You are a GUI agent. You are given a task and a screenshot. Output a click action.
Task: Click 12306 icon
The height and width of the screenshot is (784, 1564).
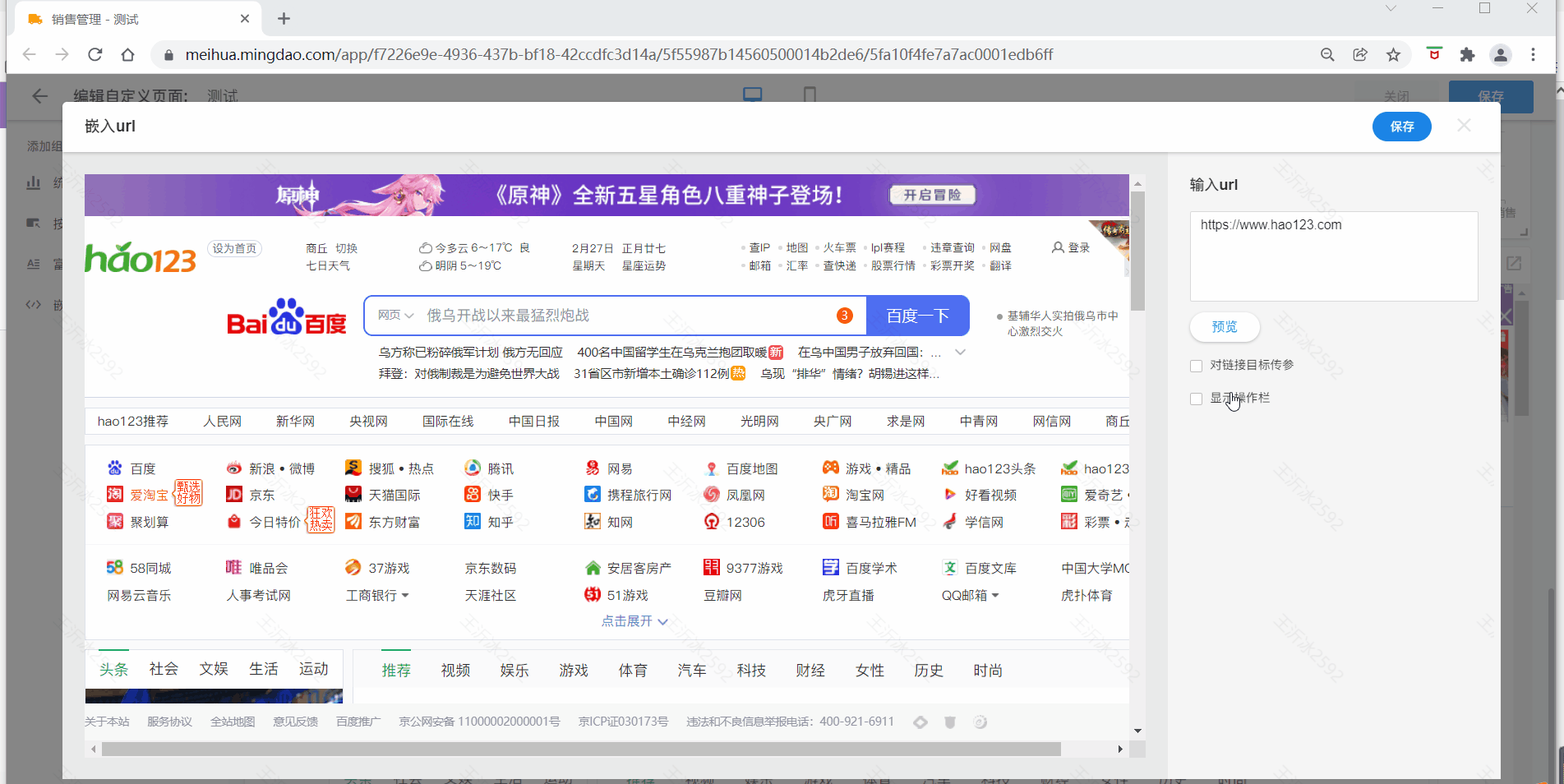(x=712, y=522)
